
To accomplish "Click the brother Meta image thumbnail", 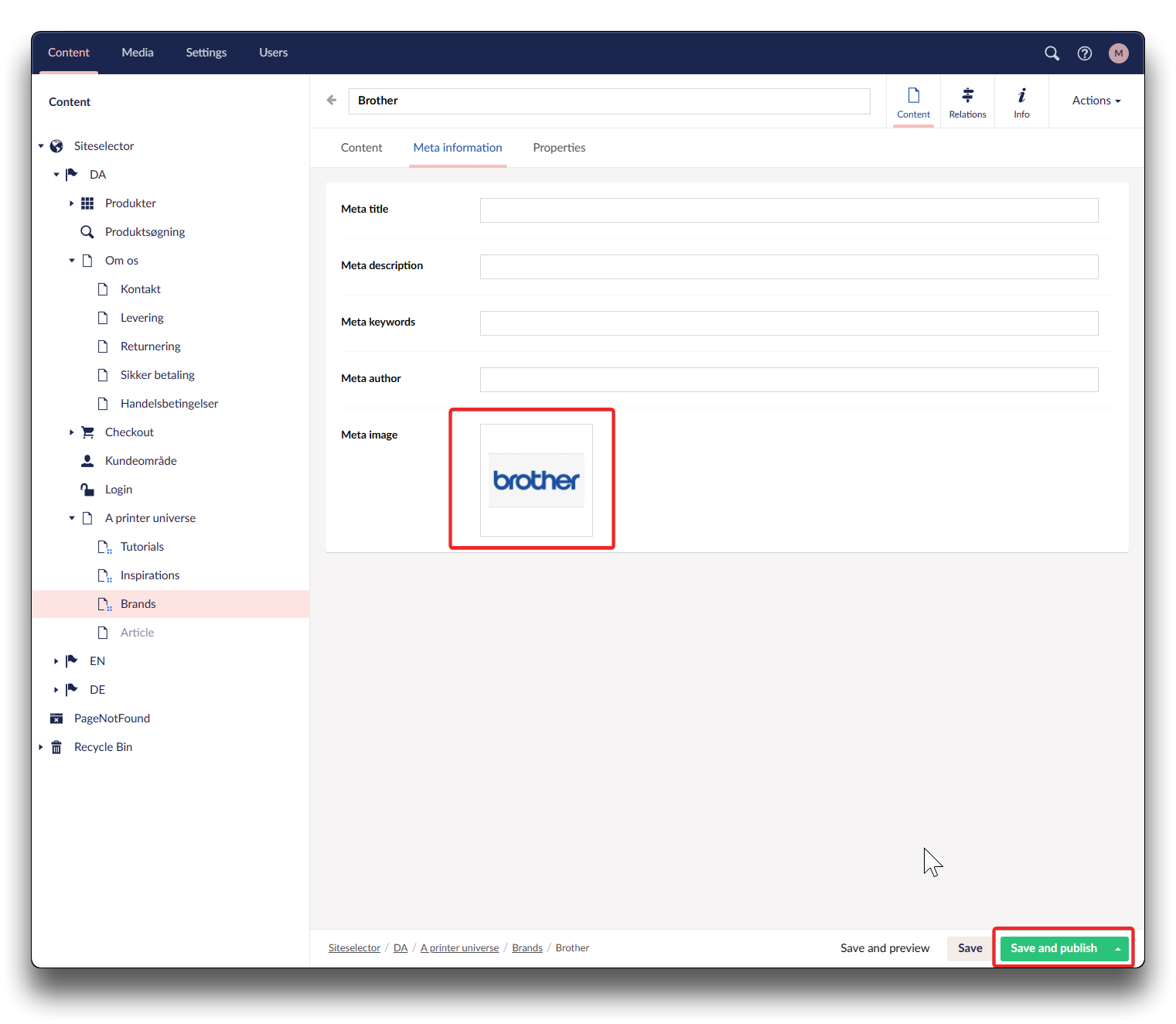I will point(537,480).
